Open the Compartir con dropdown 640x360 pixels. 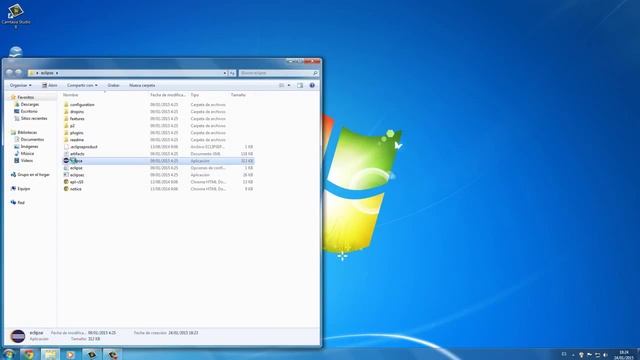pos(82,85)
